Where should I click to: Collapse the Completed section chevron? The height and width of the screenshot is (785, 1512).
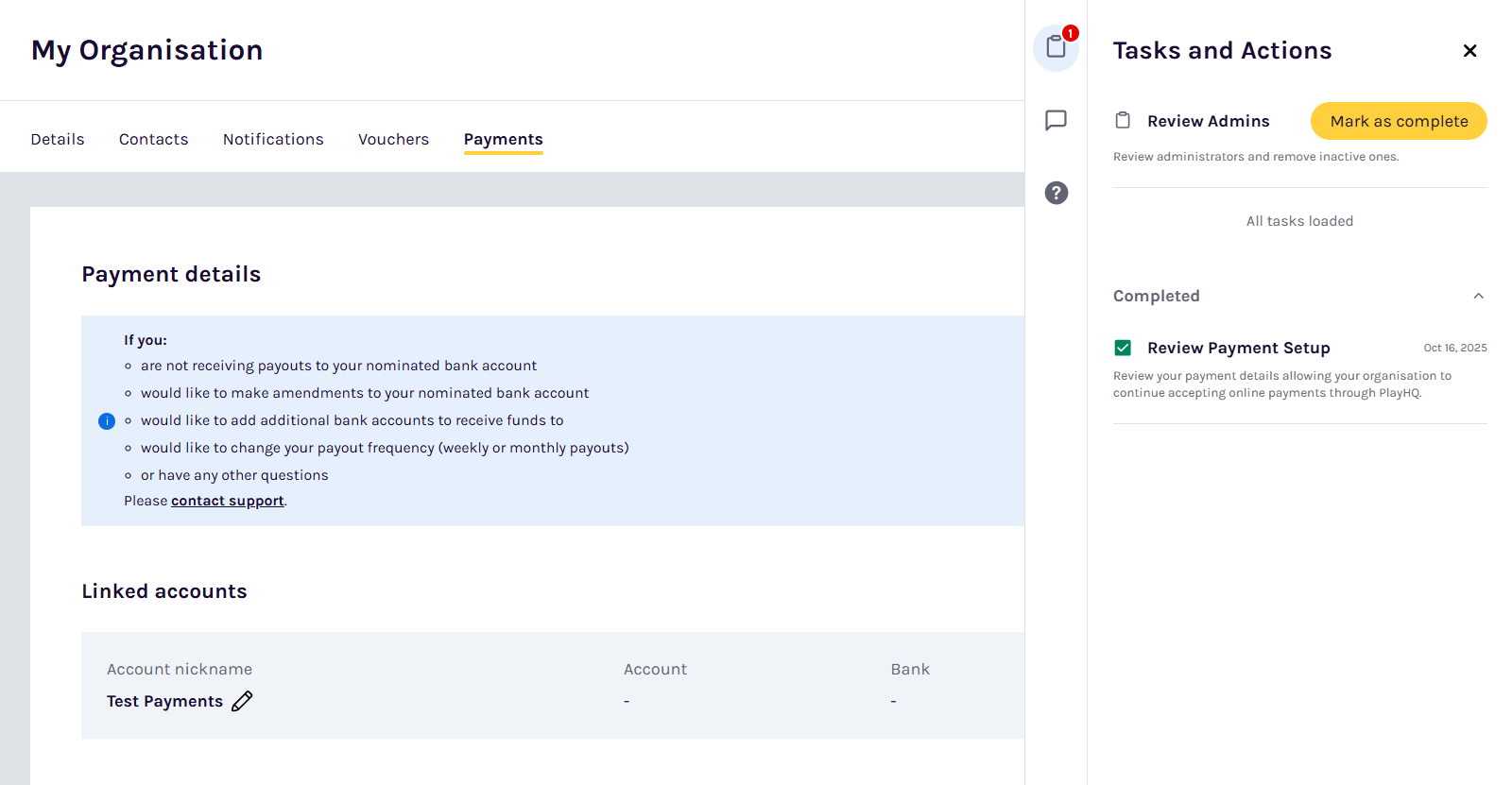coord(1478,296)
